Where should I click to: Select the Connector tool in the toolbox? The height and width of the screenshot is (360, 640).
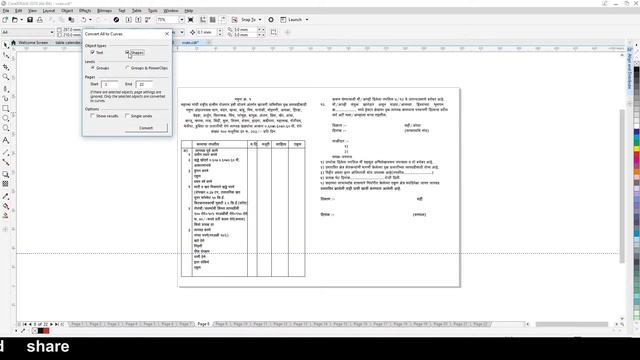(x=6, y=162)
